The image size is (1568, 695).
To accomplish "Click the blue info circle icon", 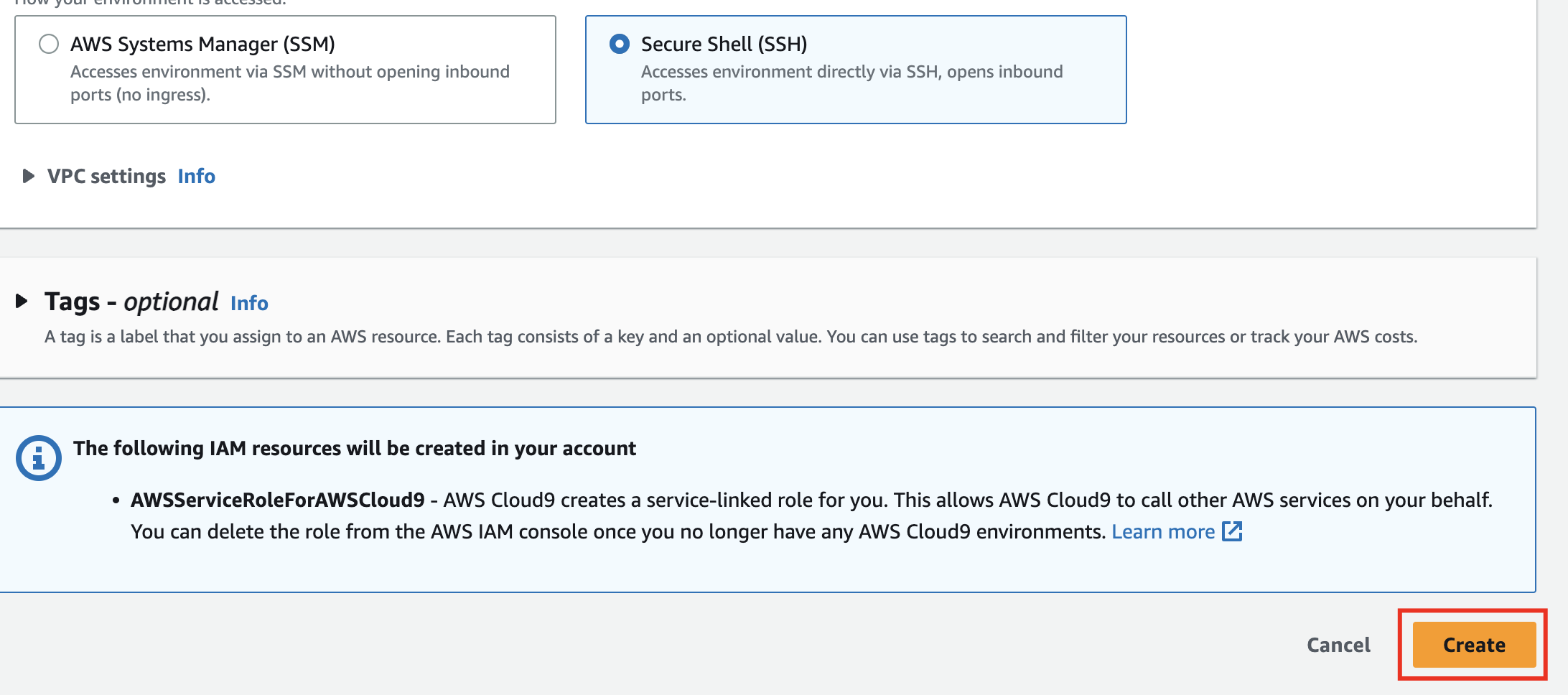I will pyautogui.click(x=39, y=457).
